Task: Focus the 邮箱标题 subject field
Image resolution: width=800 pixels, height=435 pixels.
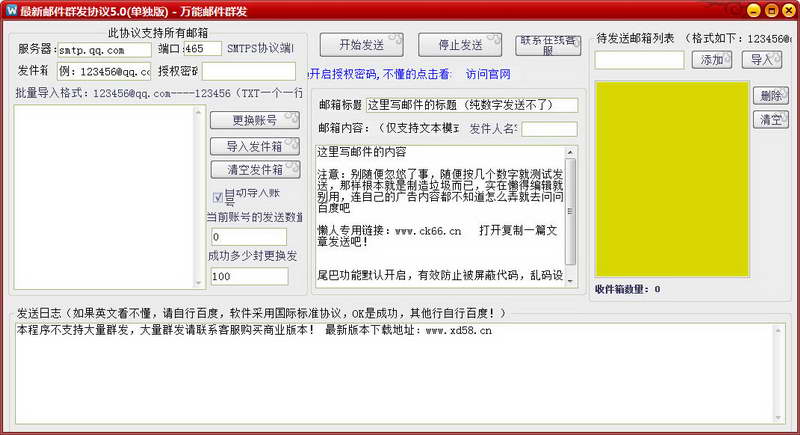Action: tap(472, 105)
